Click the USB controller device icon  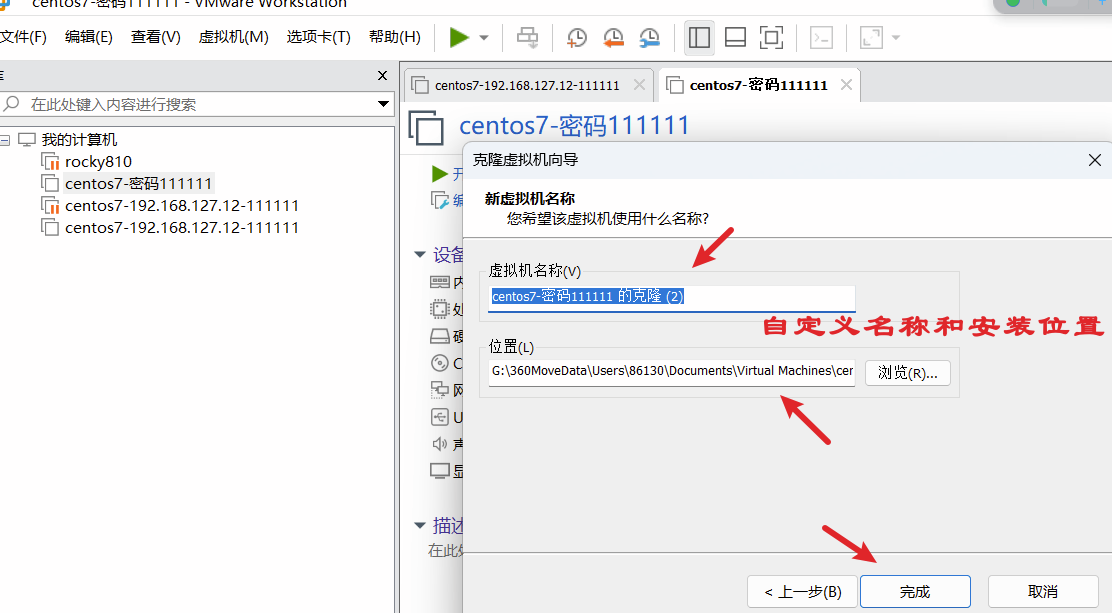point(440,417)
